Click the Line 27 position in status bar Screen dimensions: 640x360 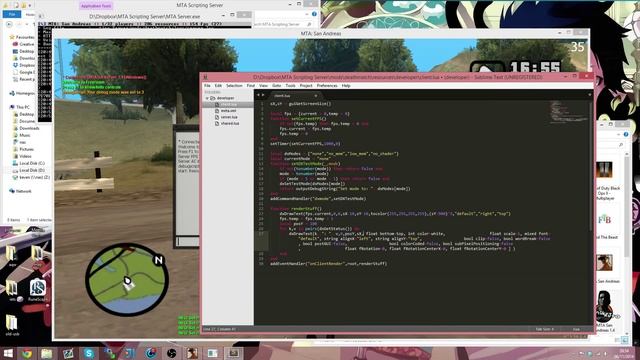tap(219, 329)
